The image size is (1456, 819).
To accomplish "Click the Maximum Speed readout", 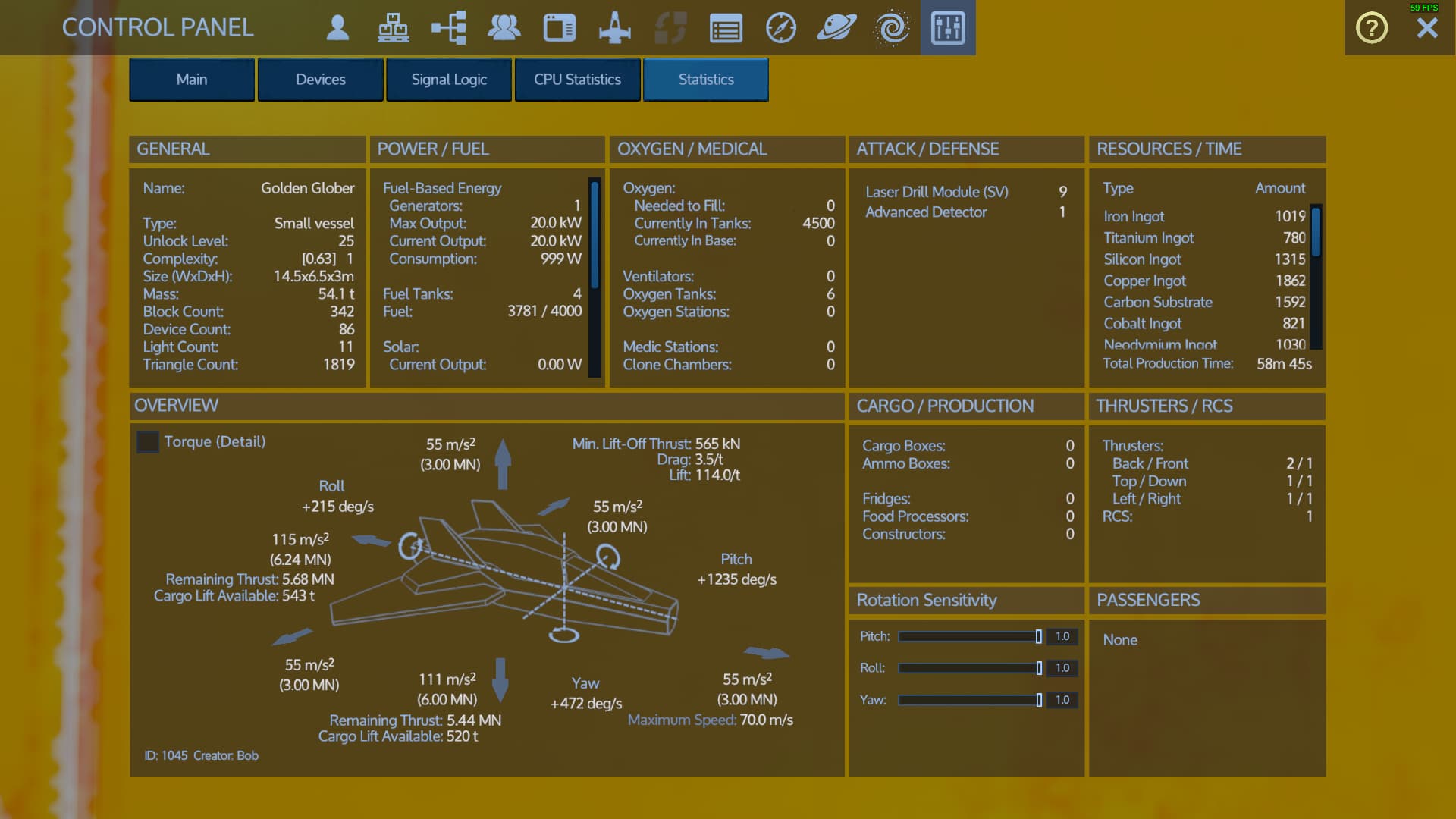I will pos(710,720).
